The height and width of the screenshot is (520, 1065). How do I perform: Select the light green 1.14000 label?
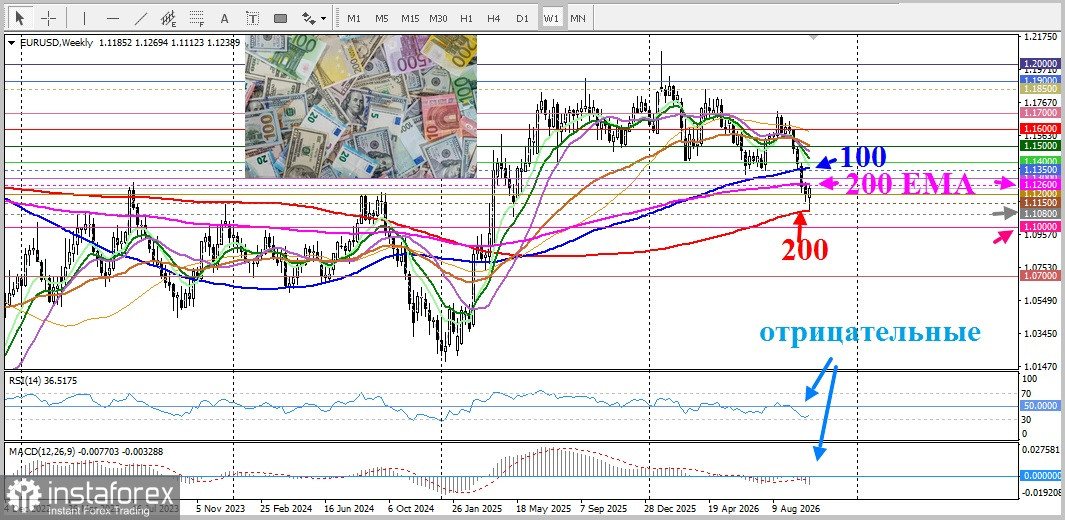[x=1039, y=161]
